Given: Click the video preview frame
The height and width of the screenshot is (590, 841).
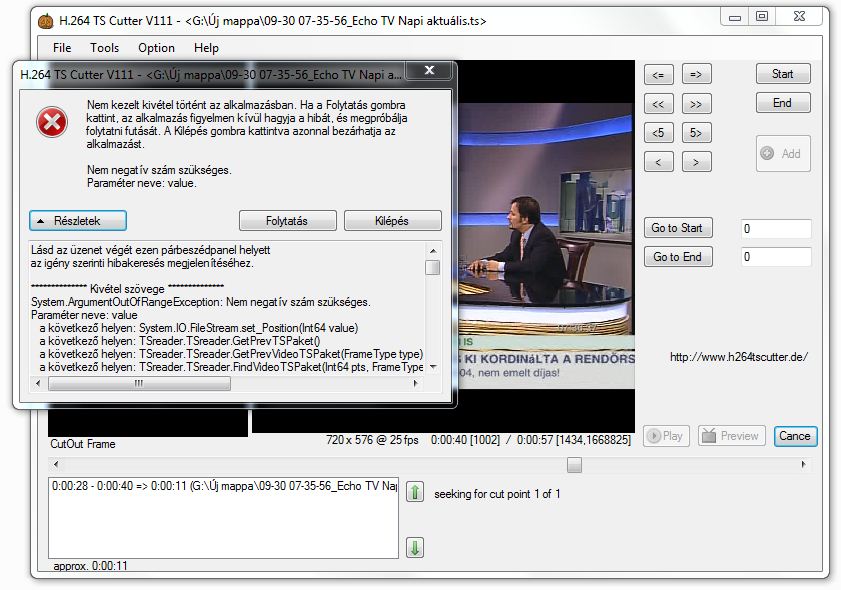Looking at the screenshot, I should point(546,246).
